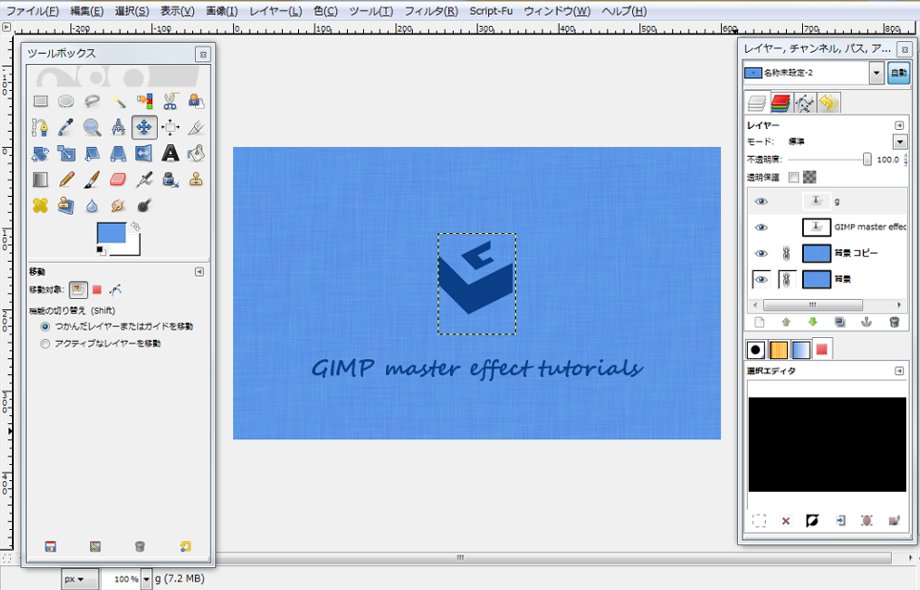
Task: Switch to the Channels tab in the layers dialog
Action: 780,101
